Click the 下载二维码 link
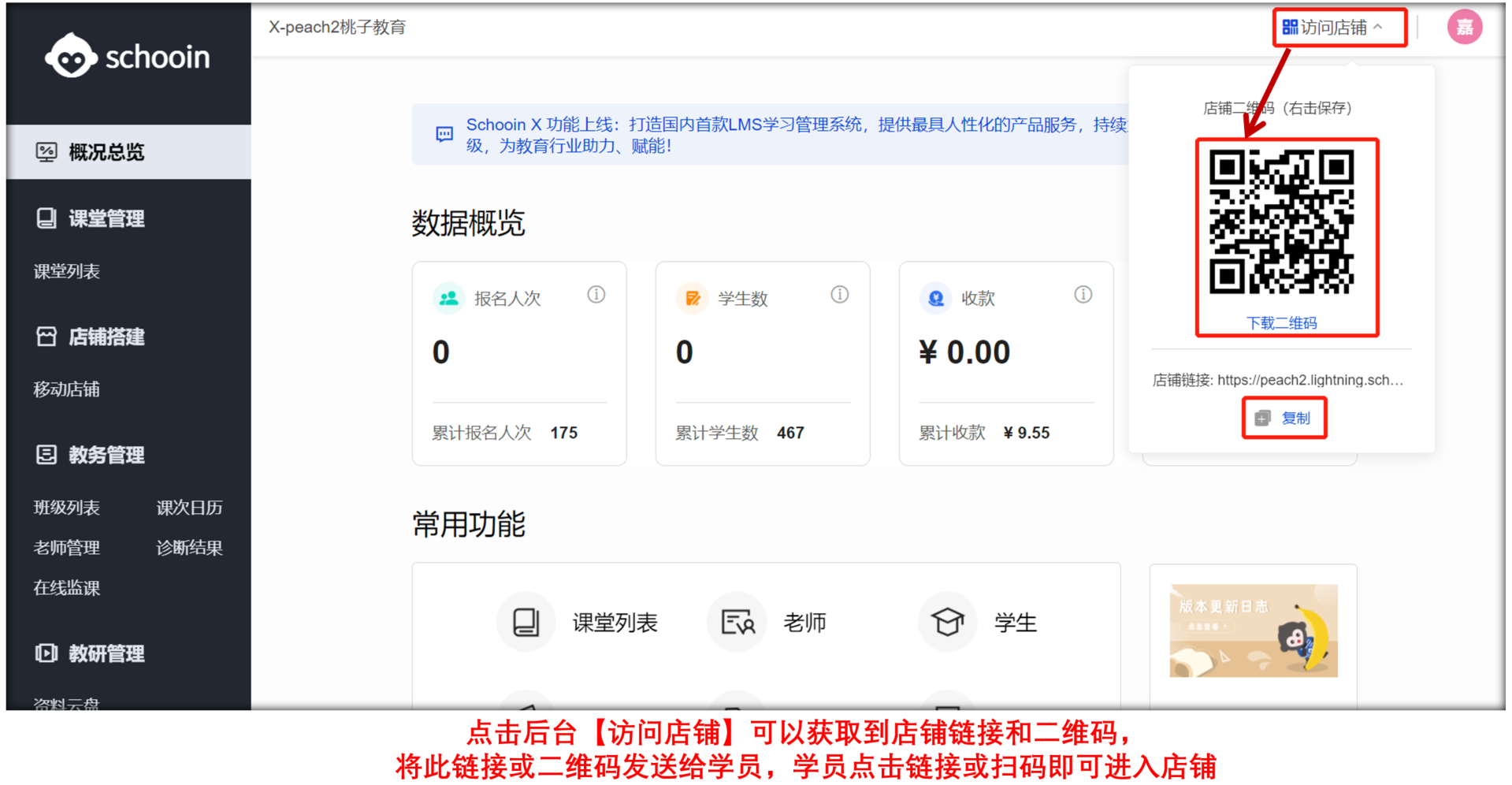The width and height of the screenshot is (1512, 785). (1282, 323)
